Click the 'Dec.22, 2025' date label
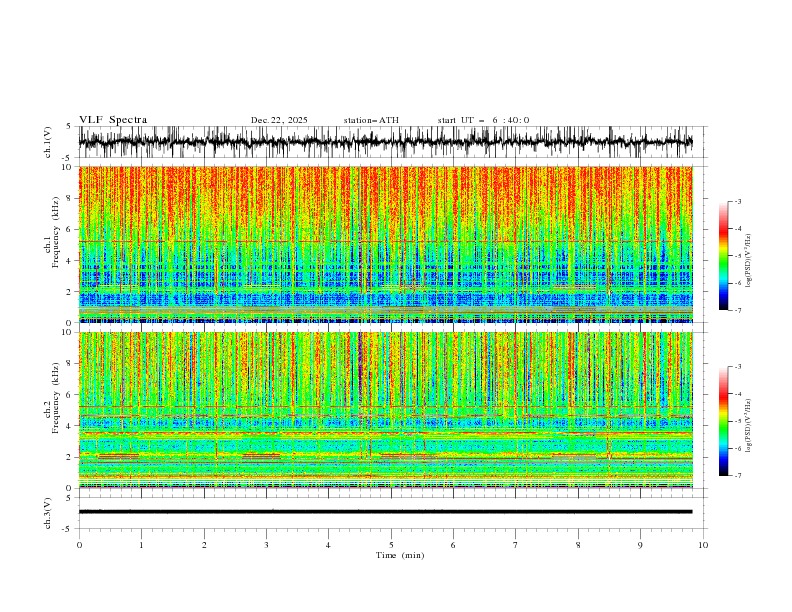This screenshot has width=792, height=612. (279, 120)
